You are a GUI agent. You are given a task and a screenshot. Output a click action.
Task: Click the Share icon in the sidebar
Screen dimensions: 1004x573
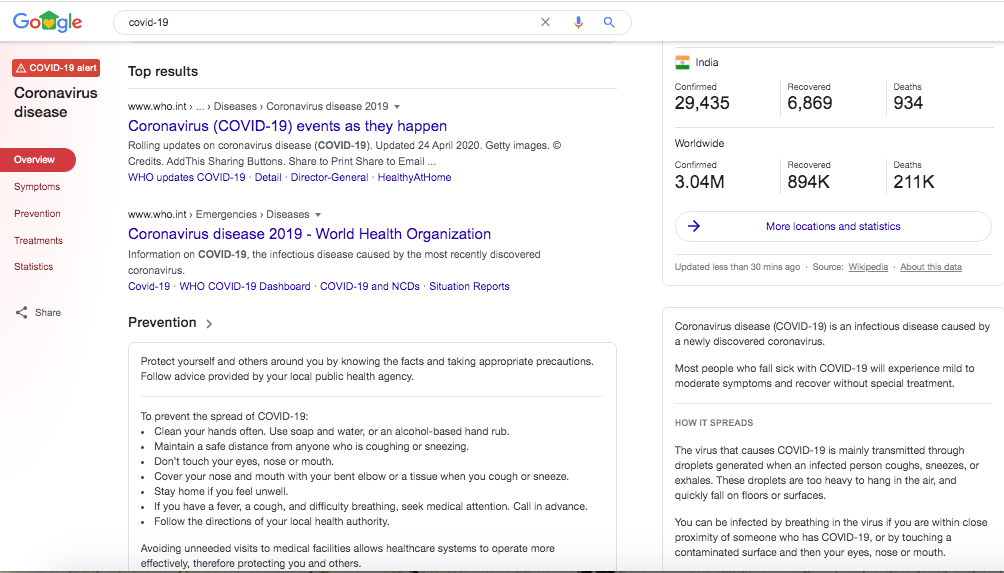22,312
